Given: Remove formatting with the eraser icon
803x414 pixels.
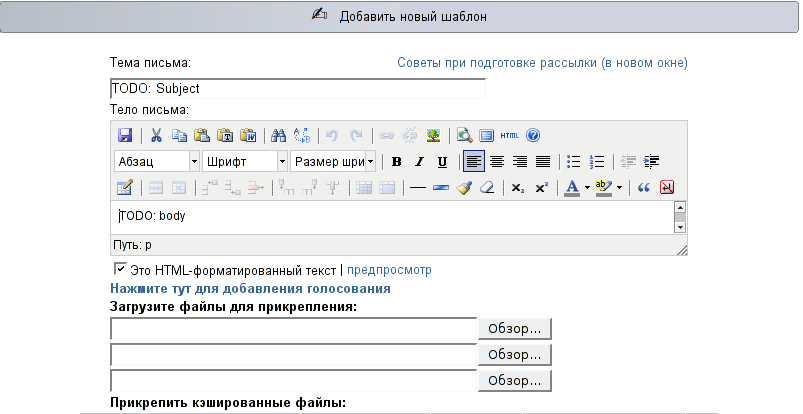Looking at the screenshot, I should coord(487,188).
